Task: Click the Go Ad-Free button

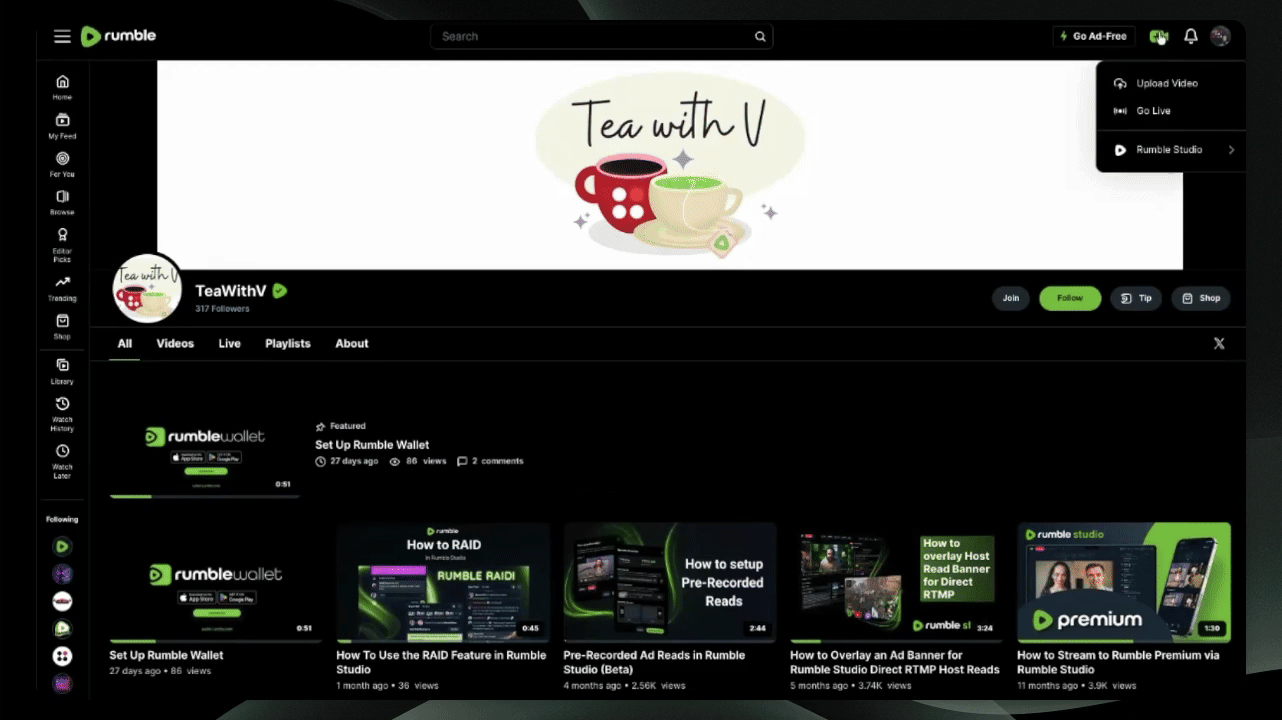Action: [1093, 36]
